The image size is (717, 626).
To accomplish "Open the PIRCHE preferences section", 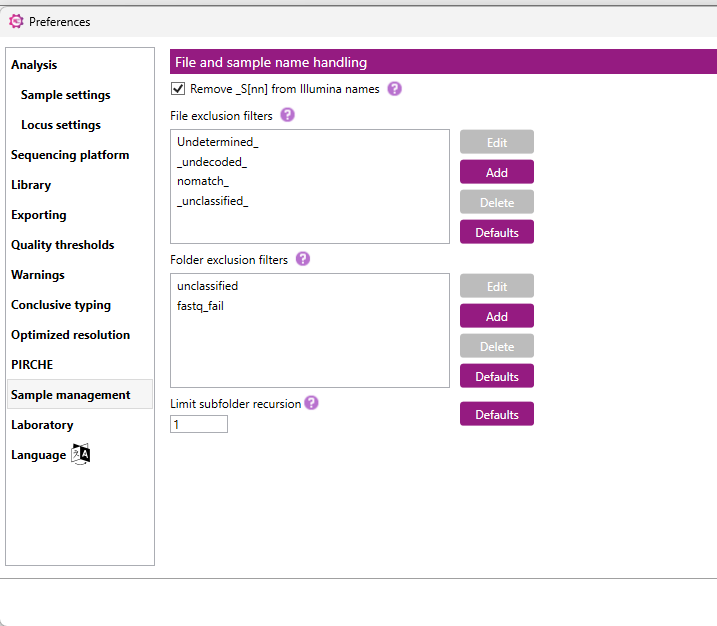I will pyautogui.click(x=32, y=364).
